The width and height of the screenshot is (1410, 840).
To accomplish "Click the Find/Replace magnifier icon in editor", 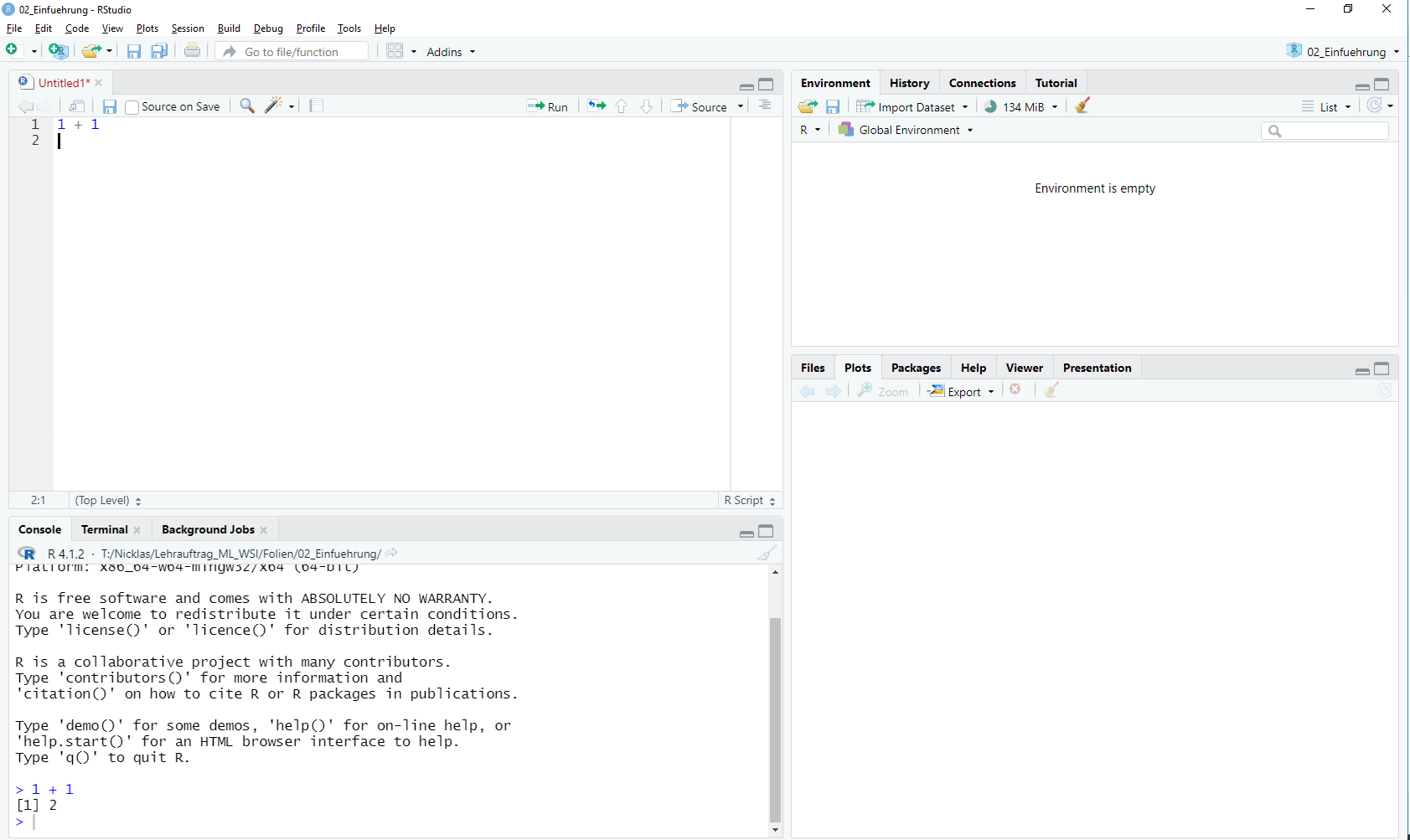I will [247, 106].
